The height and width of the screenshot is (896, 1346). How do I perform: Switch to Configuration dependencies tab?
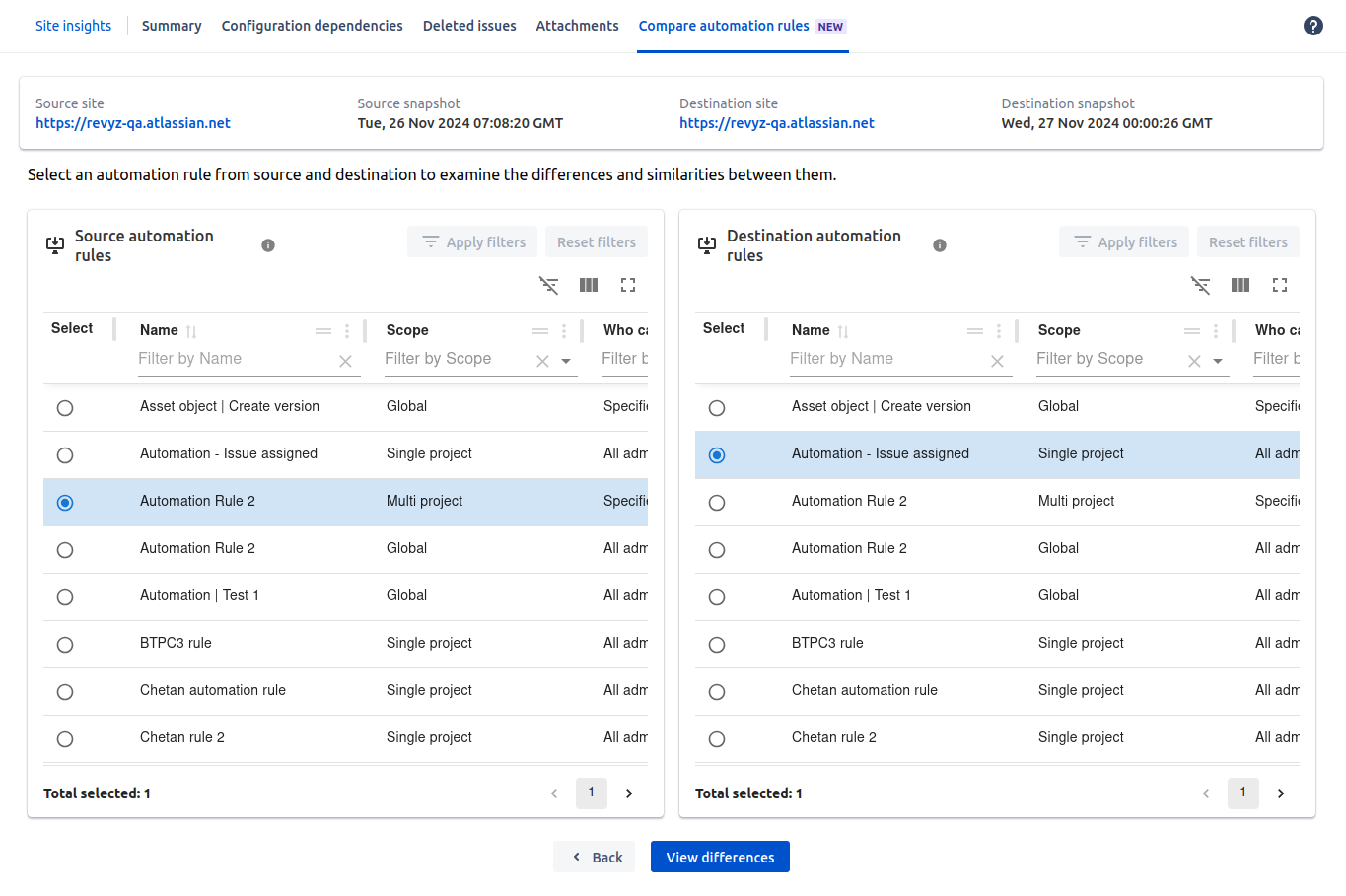(x=312, y=26)
